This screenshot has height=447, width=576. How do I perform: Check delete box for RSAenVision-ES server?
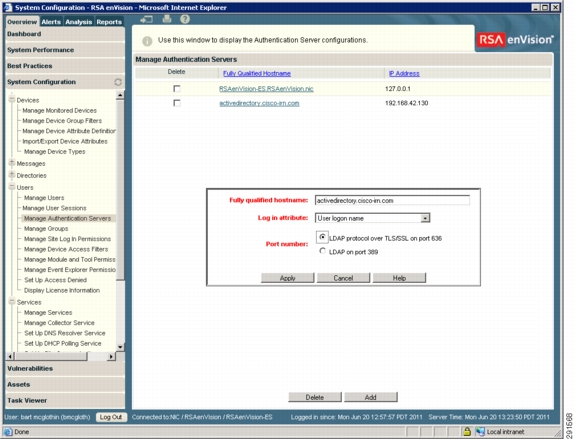[177, 89]
